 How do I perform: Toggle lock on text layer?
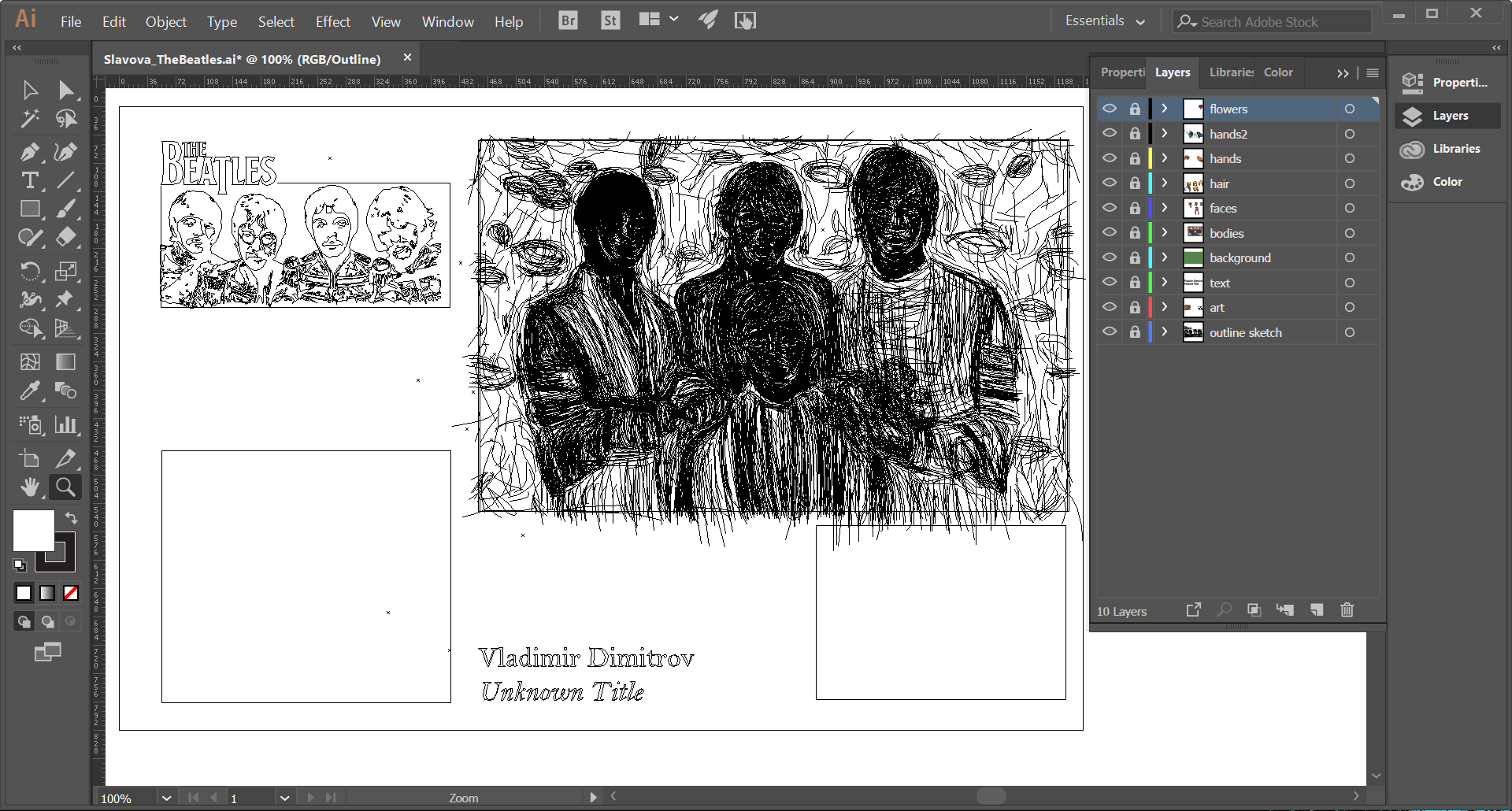1135,283
